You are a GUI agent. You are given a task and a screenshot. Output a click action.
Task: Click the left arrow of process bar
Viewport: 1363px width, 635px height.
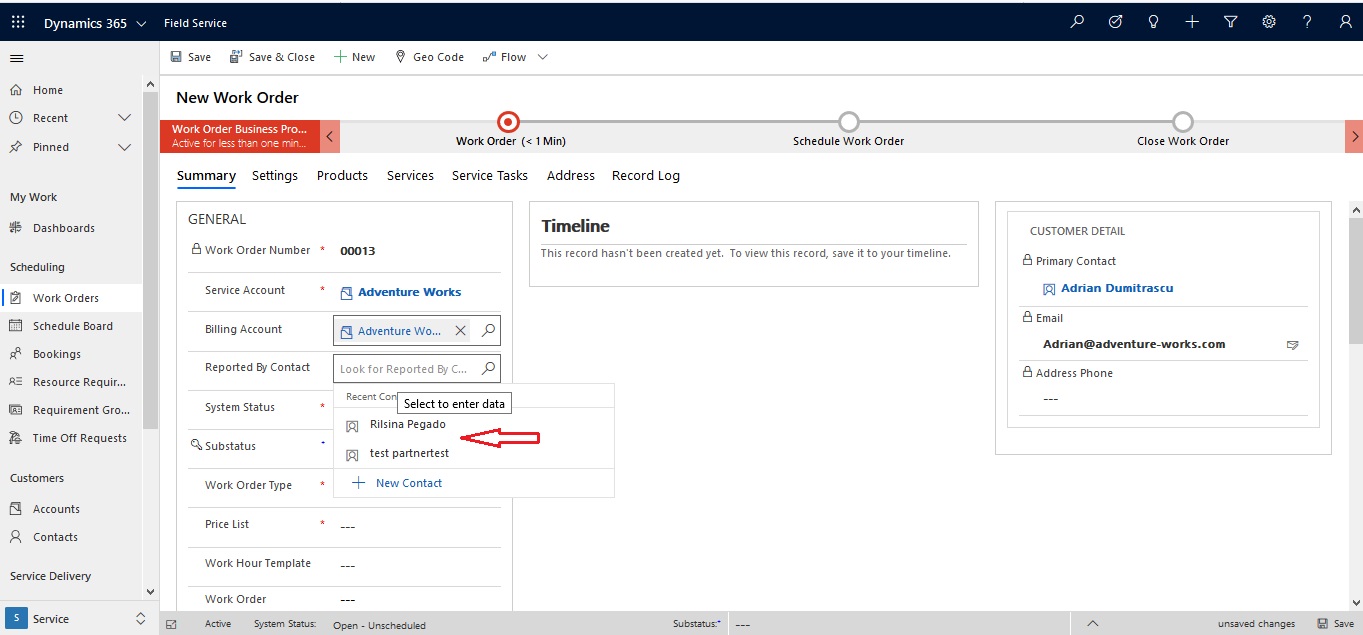click(331, 136)
